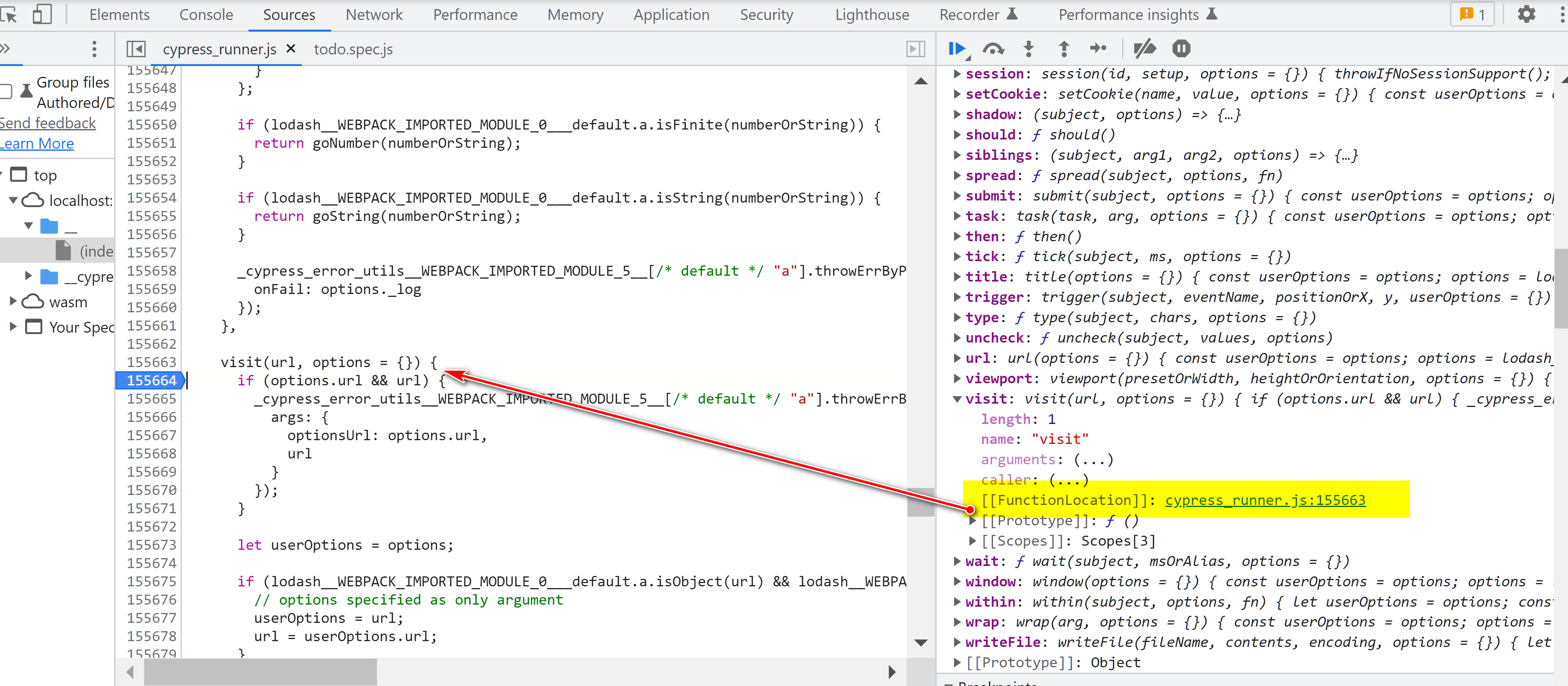This screenshot has height=686, width=1568.
Task: Show the debugger sidebar toggle icon
Action: 915,49
